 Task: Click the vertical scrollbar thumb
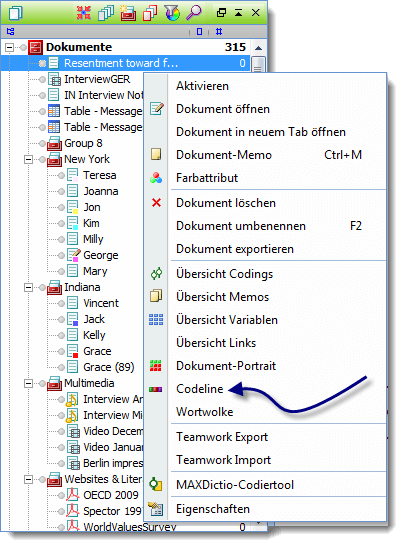[x=258, y=64]
